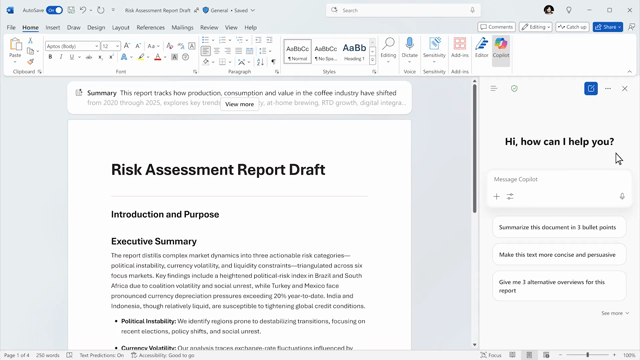Click the Cut scissors icon

click(x=30, y=40)
